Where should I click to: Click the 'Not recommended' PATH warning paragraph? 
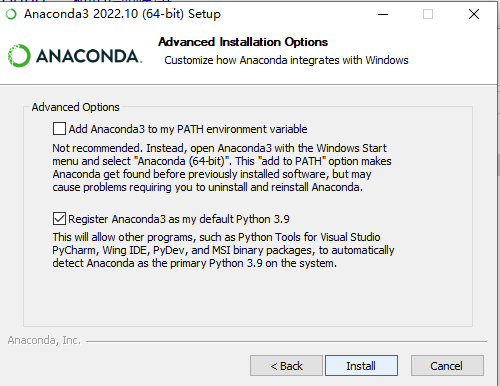(x=222, y=168)
